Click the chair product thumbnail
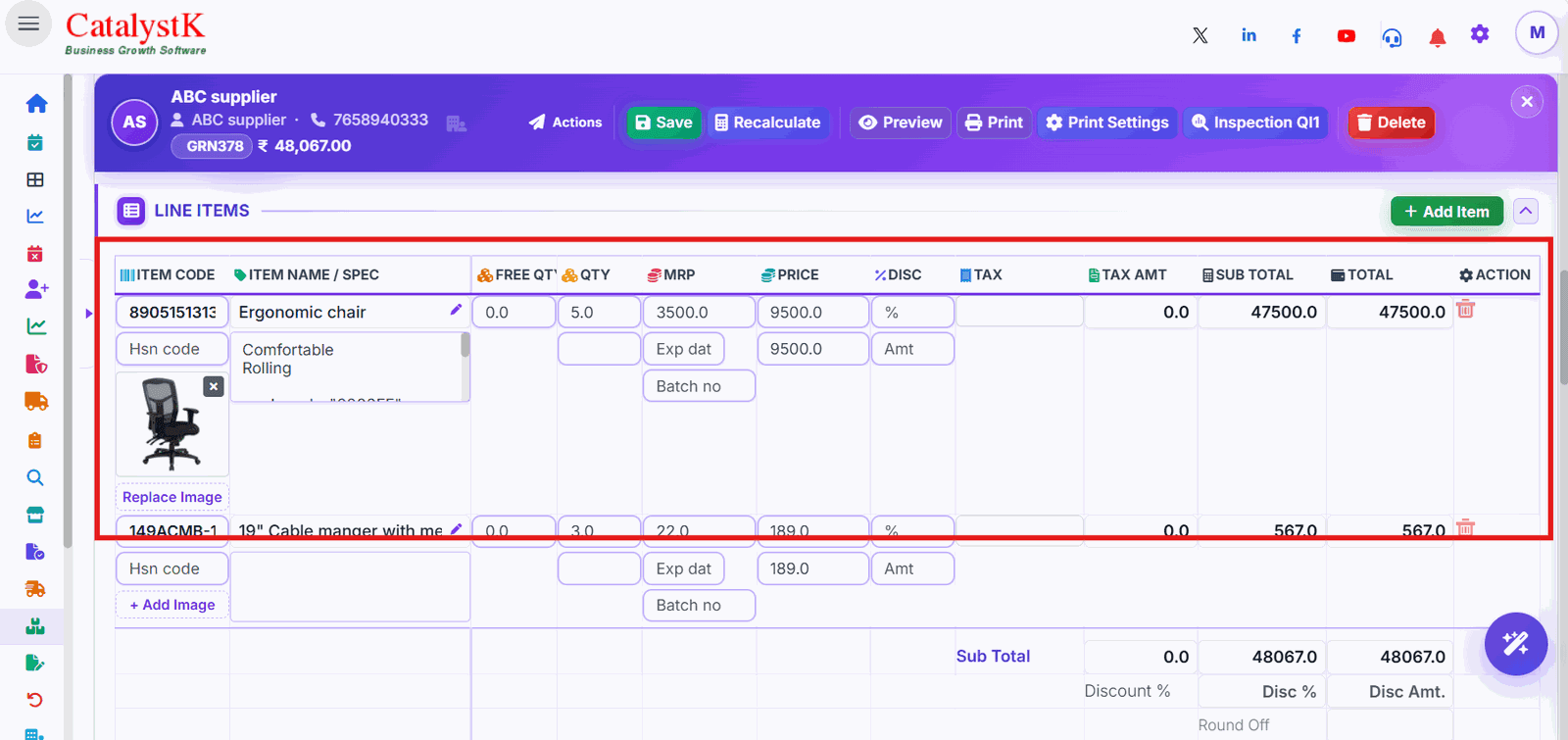Screen dimensions: 1568x740 172,423
